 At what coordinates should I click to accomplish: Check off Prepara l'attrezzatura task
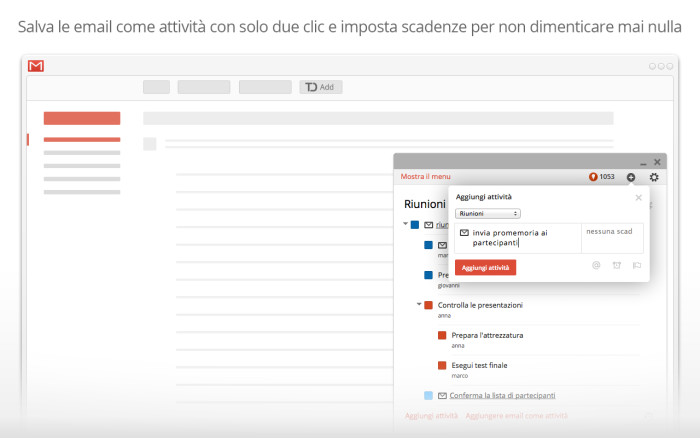[442, 335]
